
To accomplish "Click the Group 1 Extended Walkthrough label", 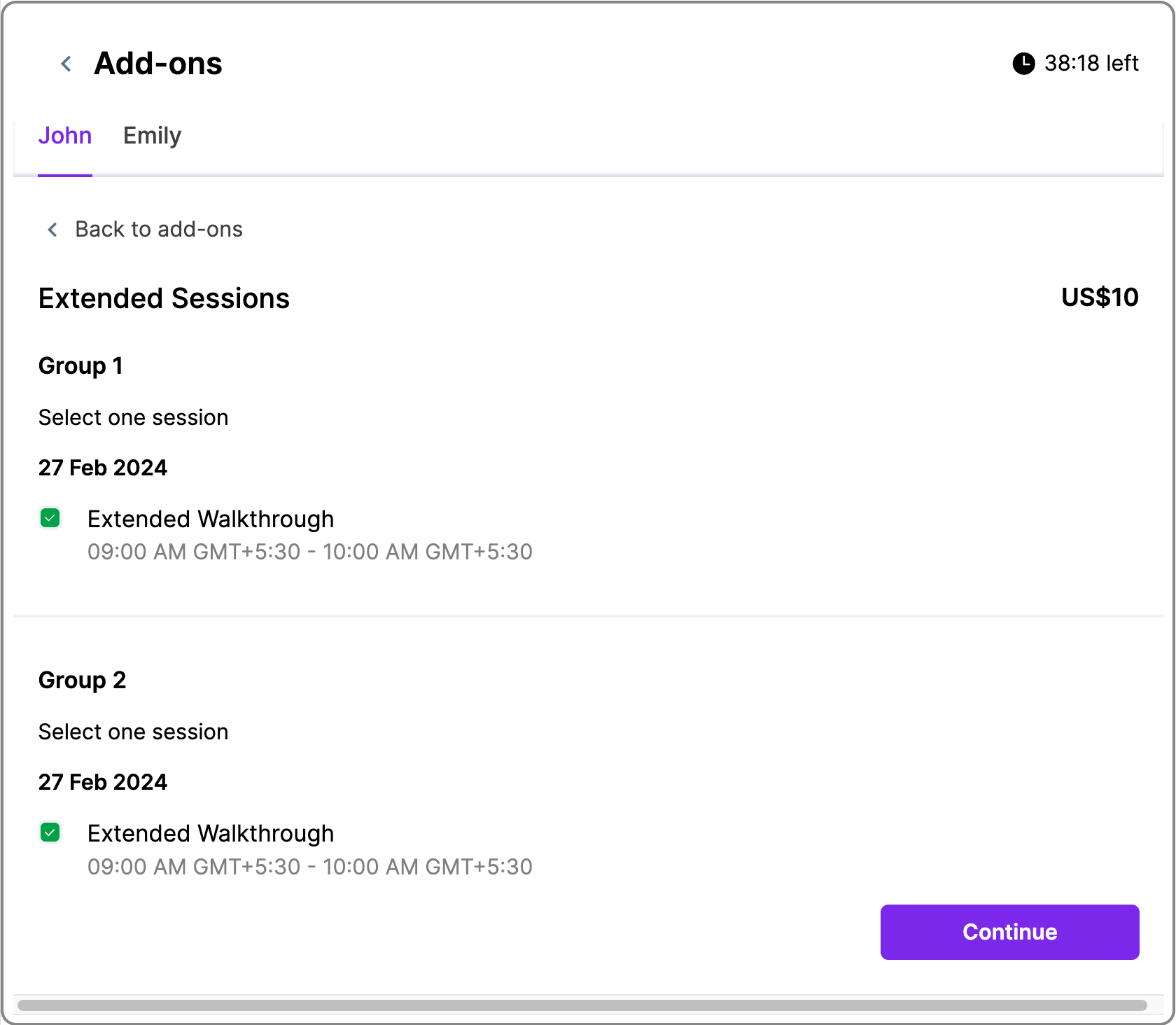I will point(210,520).
